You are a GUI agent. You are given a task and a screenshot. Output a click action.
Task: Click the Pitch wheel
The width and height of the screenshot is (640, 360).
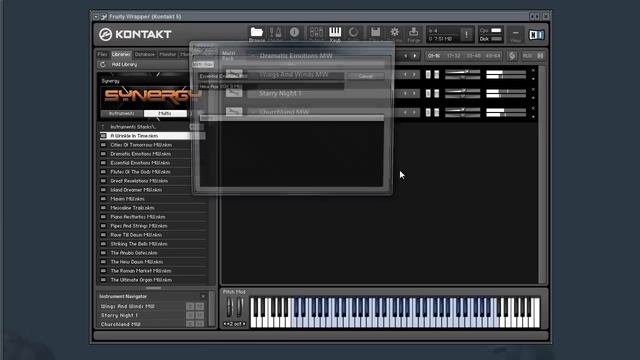(229, 307)
